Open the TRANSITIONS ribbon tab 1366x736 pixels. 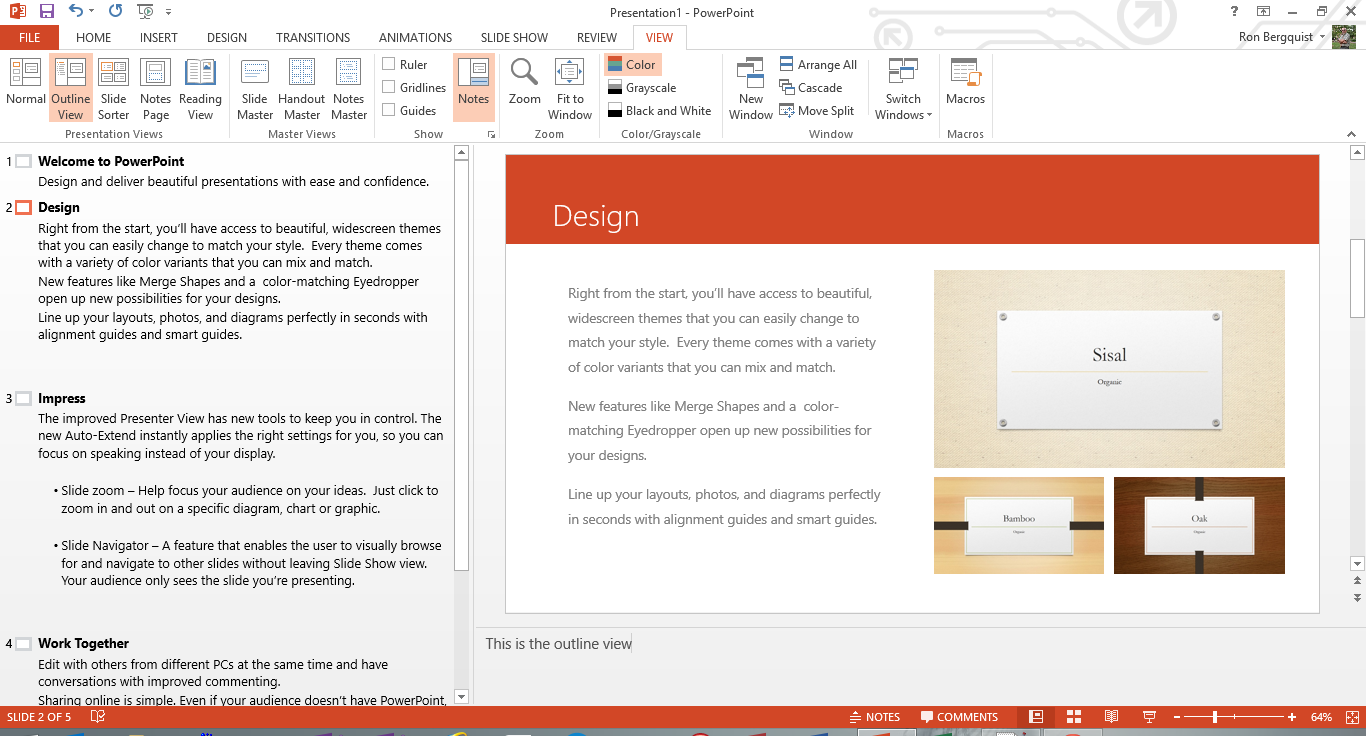coord(313,38)
